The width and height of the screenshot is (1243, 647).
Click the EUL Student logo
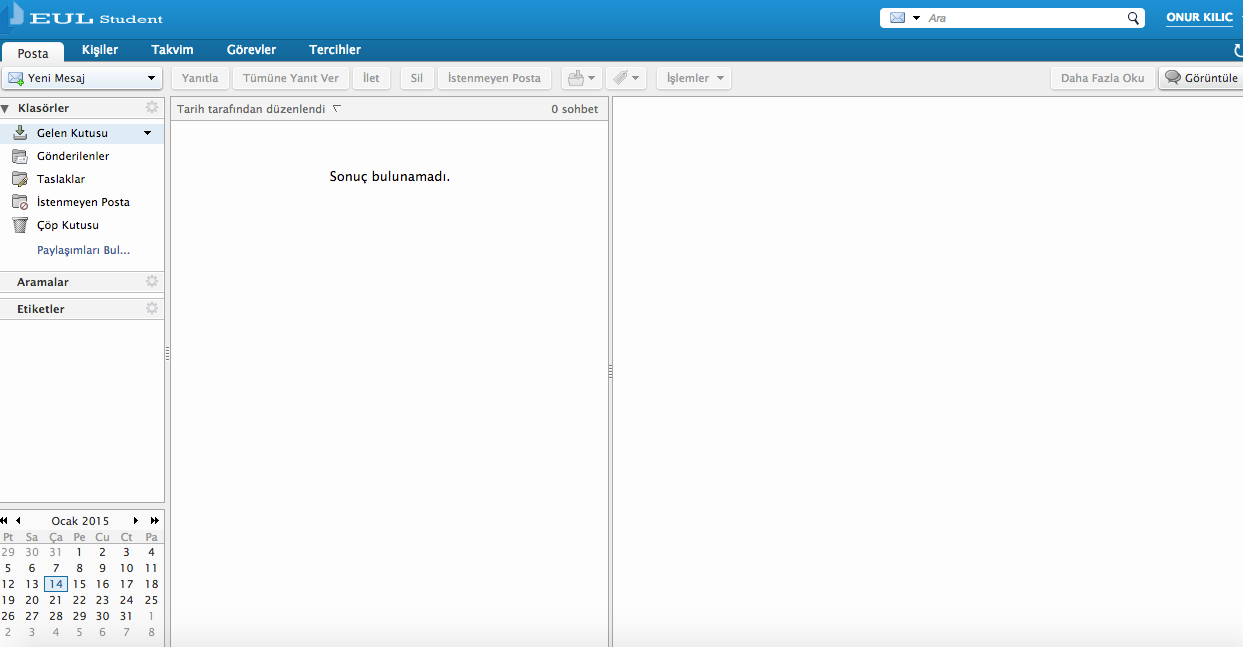[85, 19]
